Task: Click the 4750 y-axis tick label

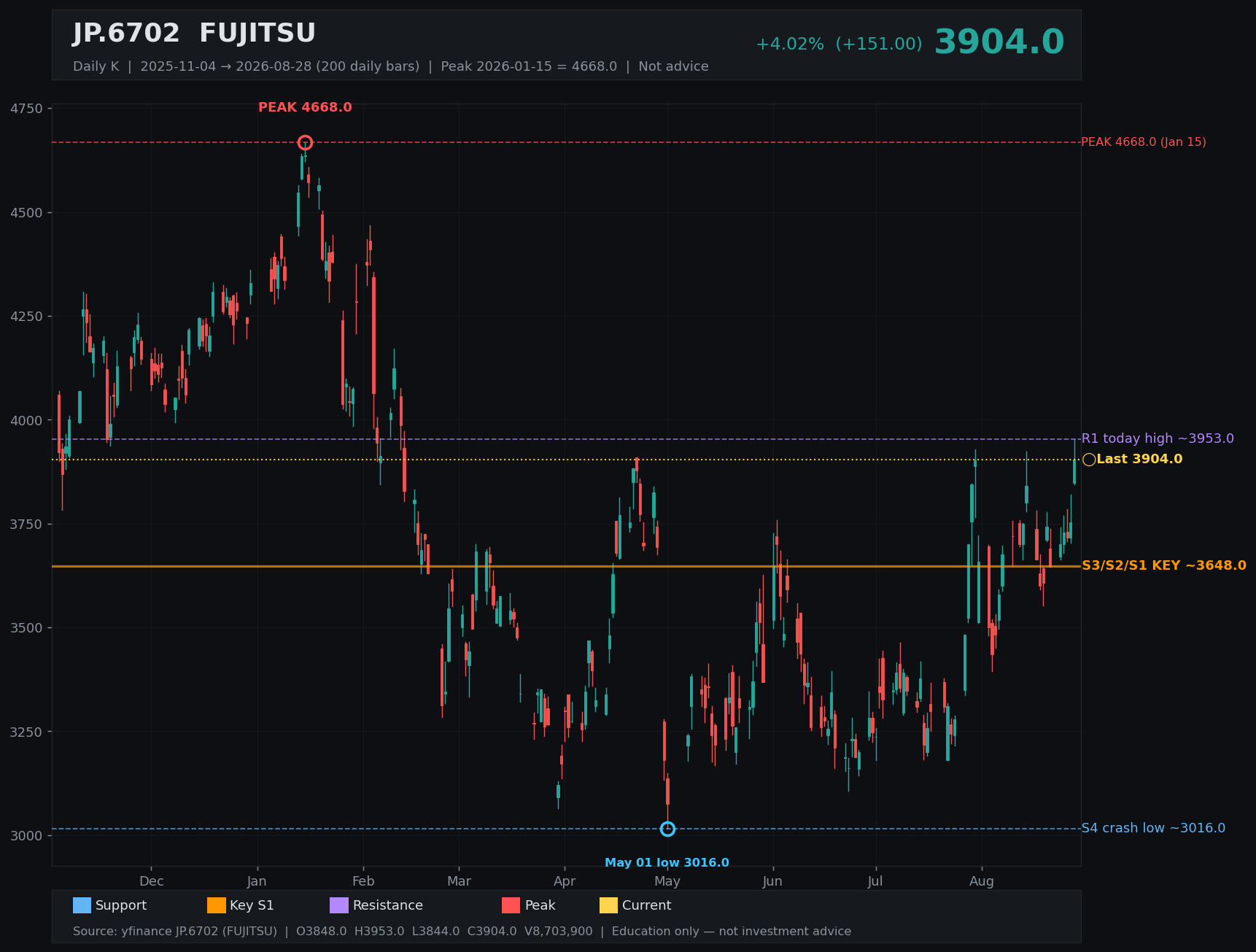Action: [x=27, y=109]
